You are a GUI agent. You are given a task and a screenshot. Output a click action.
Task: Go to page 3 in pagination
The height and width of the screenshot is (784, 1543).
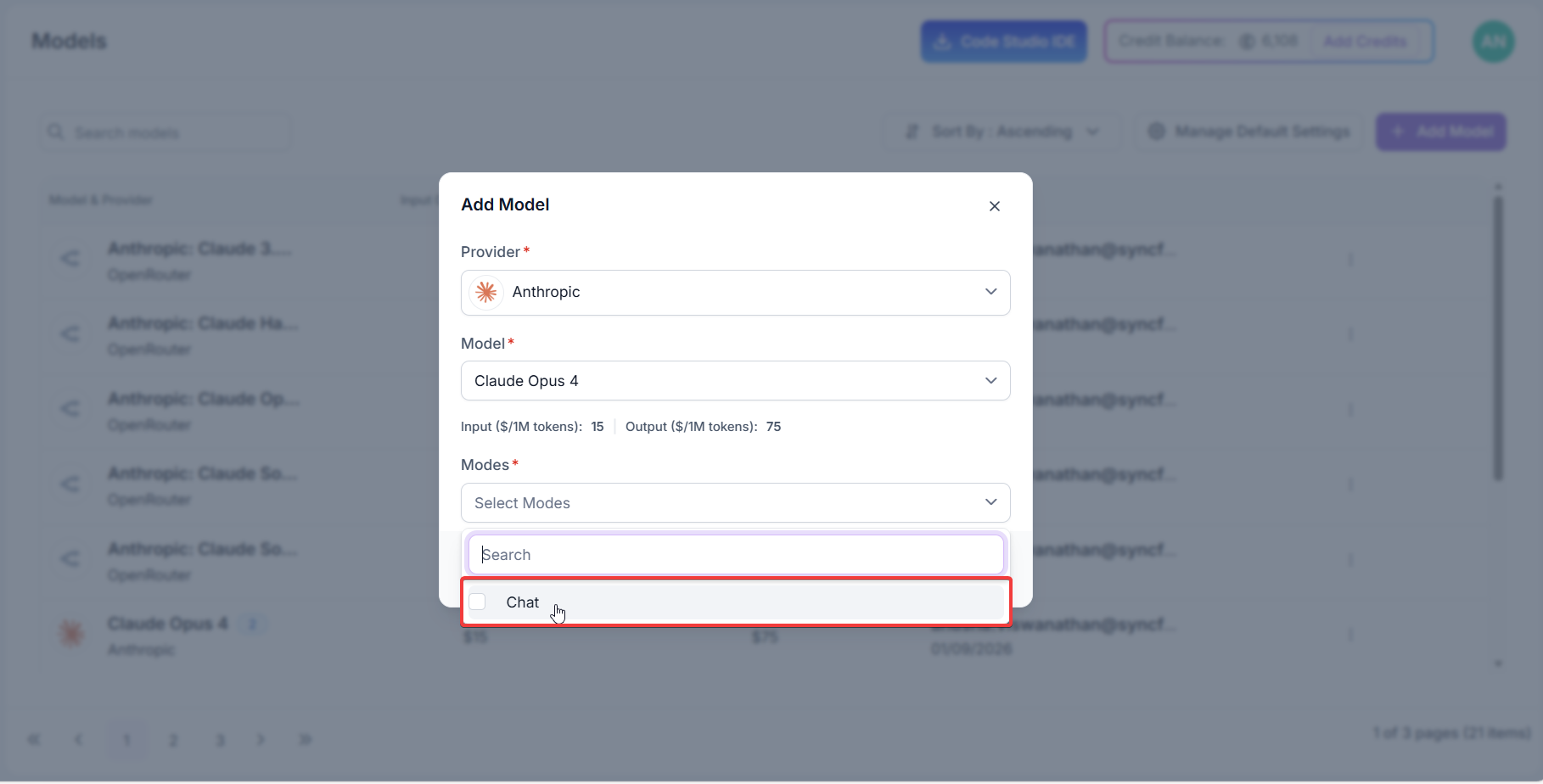coord(220,740)
